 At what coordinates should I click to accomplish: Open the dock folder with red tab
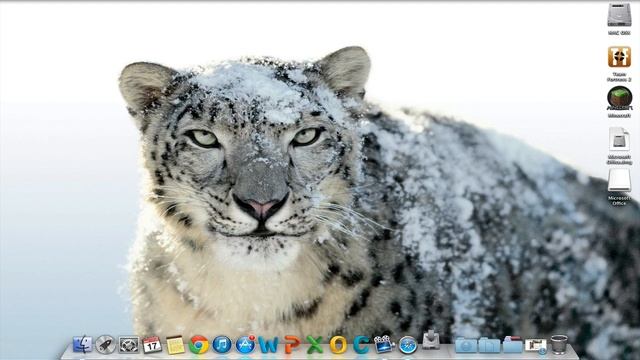pos(513,345)
